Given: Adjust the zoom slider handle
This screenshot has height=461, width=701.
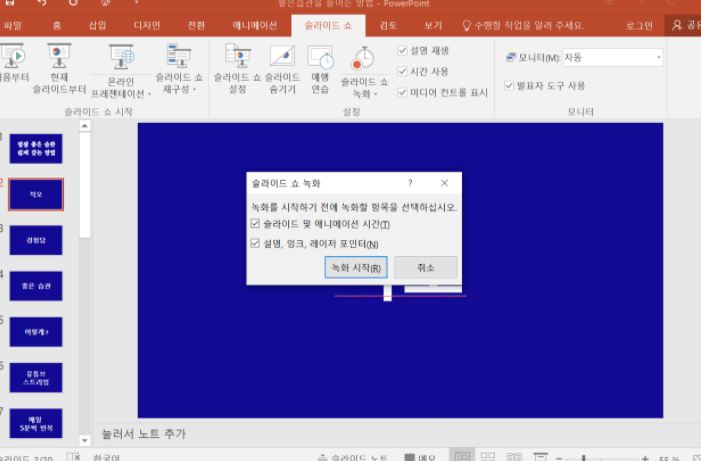Looking at the screenshot, I should 583,458.
